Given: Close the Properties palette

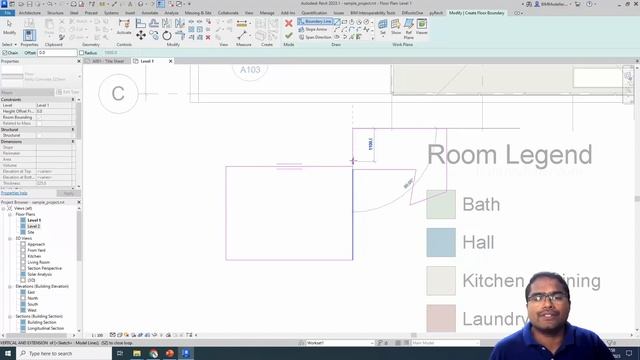Looking at the screenshot, I should [x=79, y=61].
